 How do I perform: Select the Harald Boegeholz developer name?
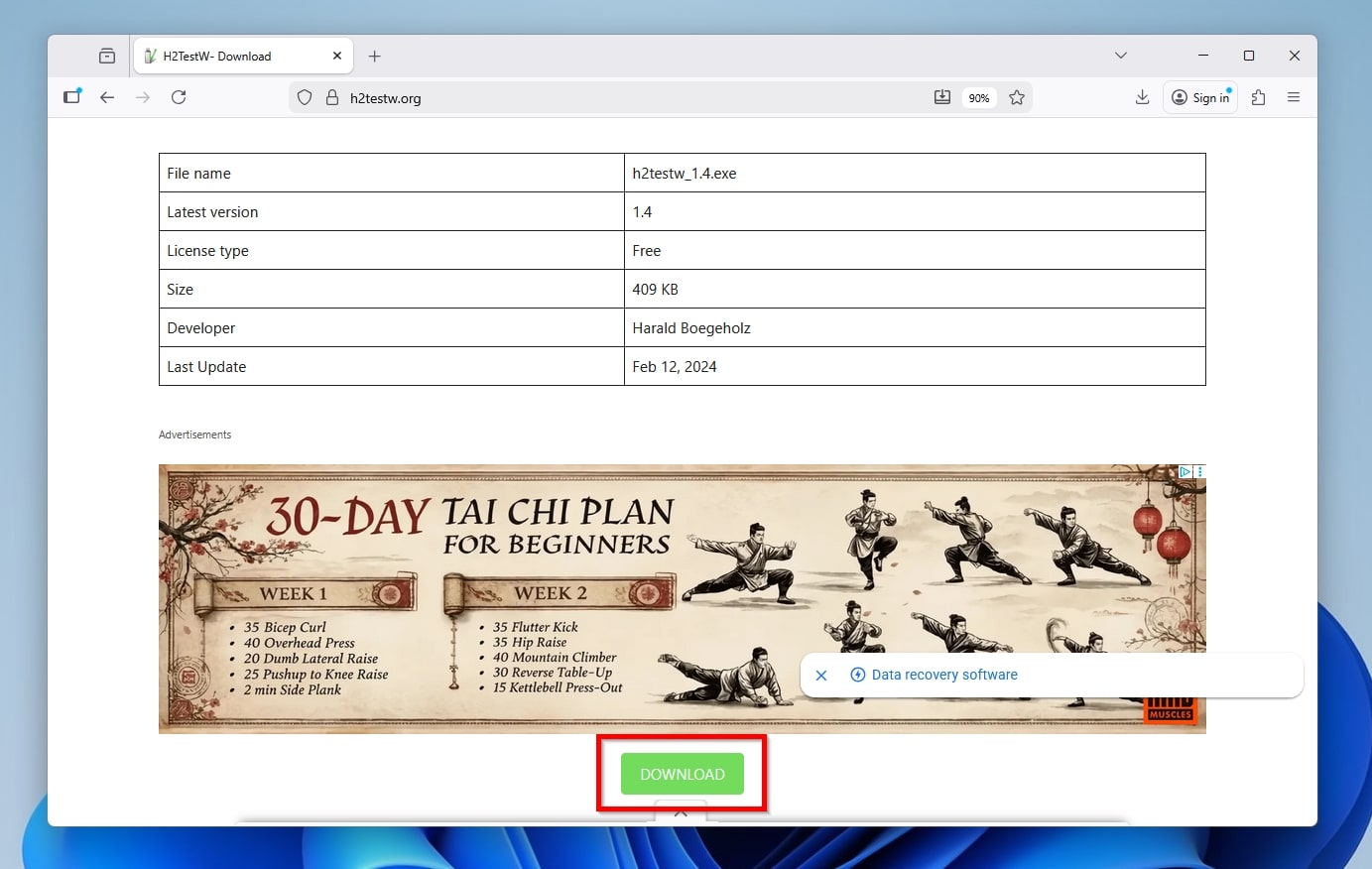[x=691, y=328]
